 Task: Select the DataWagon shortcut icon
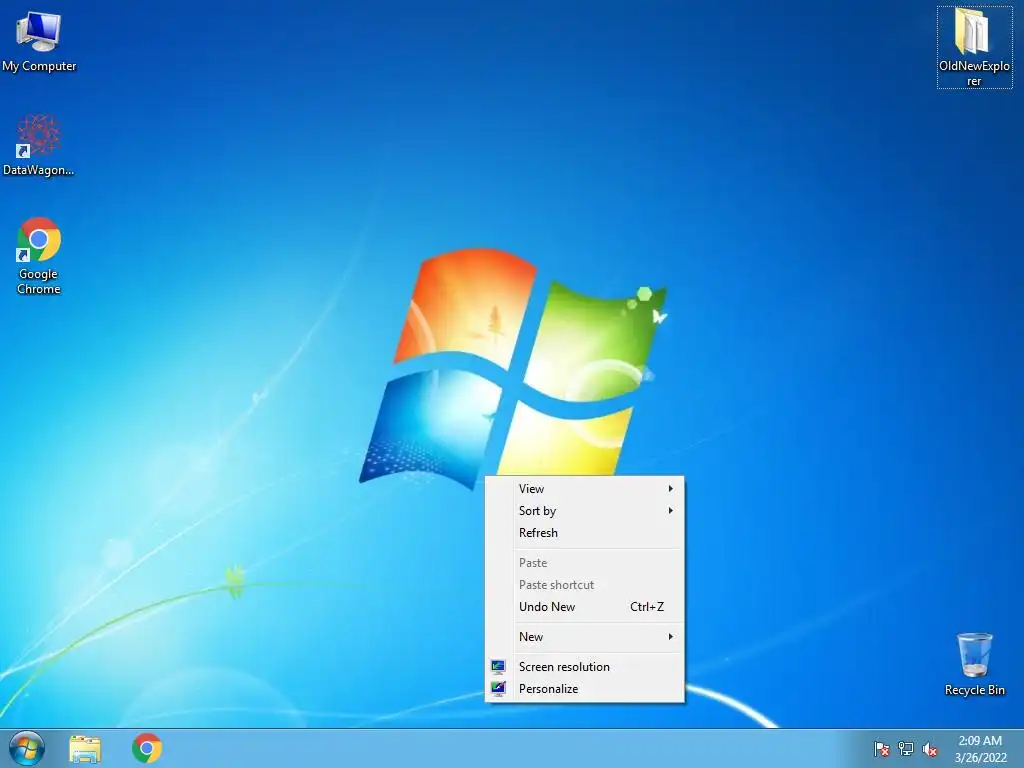click(39, 145)
